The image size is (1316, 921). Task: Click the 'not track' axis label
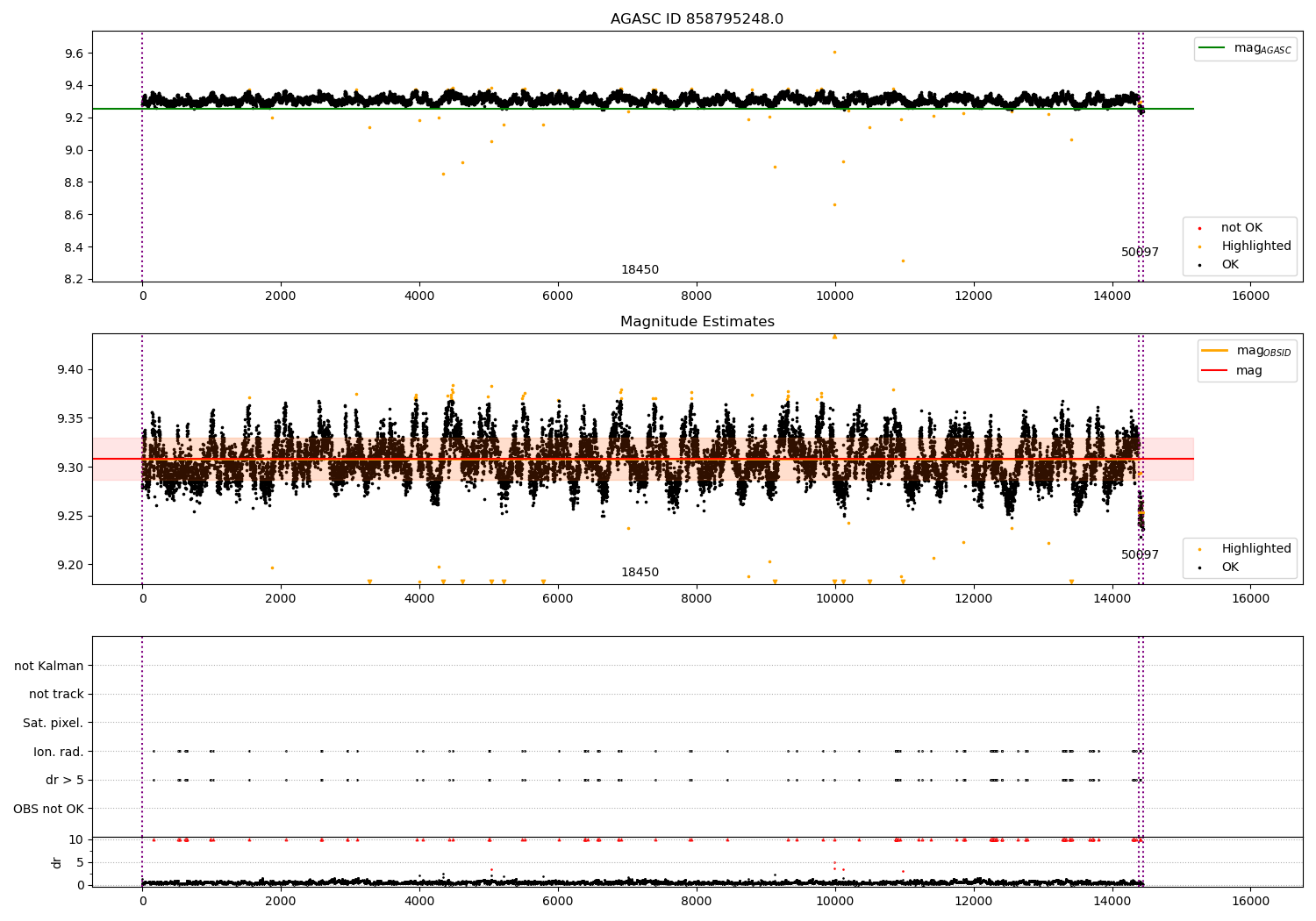[56, 694]
